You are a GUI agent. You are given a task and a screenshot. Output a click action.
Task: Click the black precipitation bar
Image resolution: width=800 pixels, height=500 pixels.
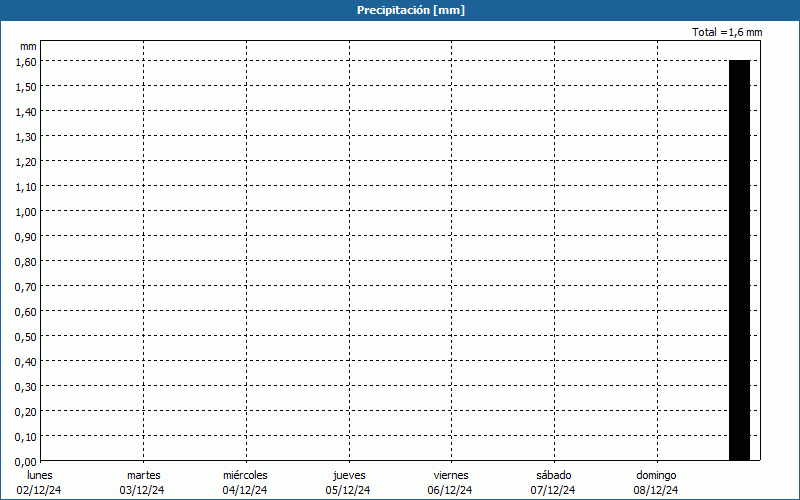[739, 260]
